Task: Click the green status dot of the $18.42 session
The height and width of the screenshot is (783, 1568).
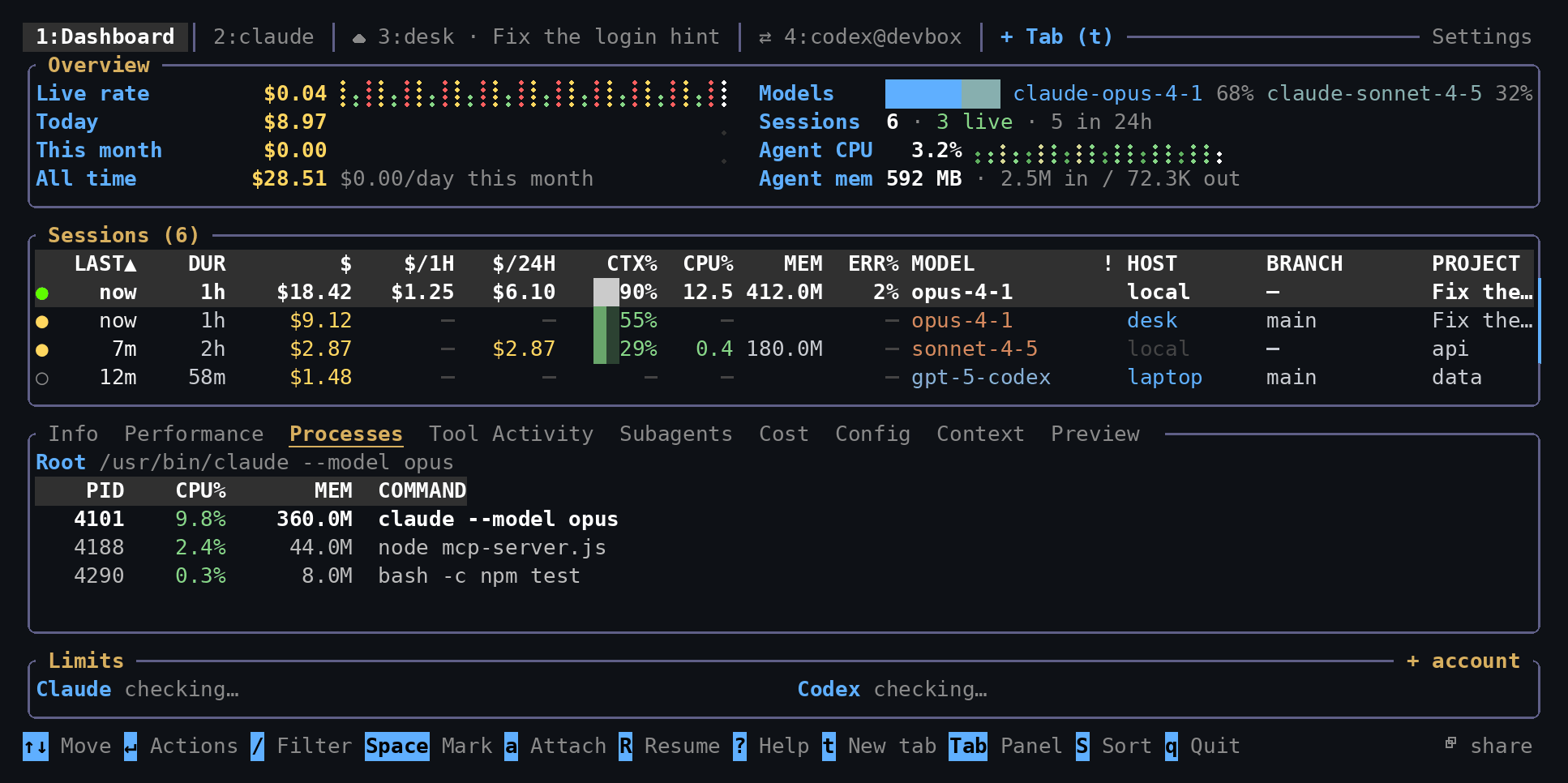Action: click(42, 293)
